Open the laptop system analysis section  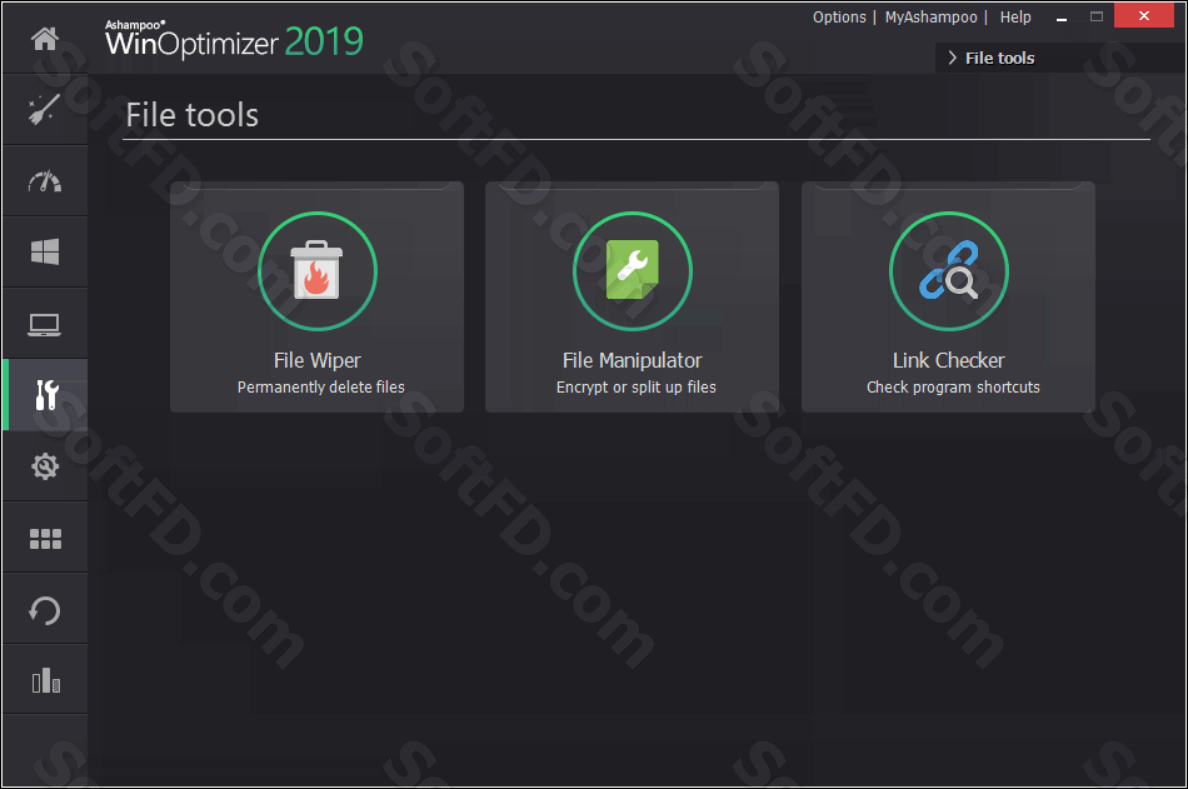45,324
